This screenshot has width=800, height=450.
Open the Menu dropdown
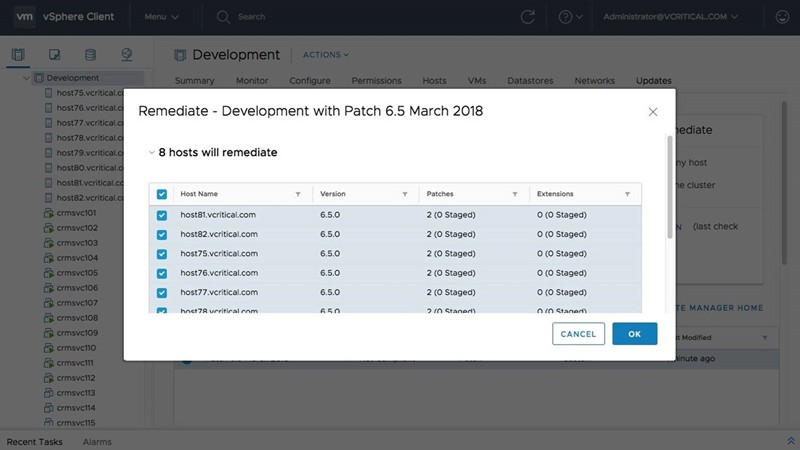161,17
